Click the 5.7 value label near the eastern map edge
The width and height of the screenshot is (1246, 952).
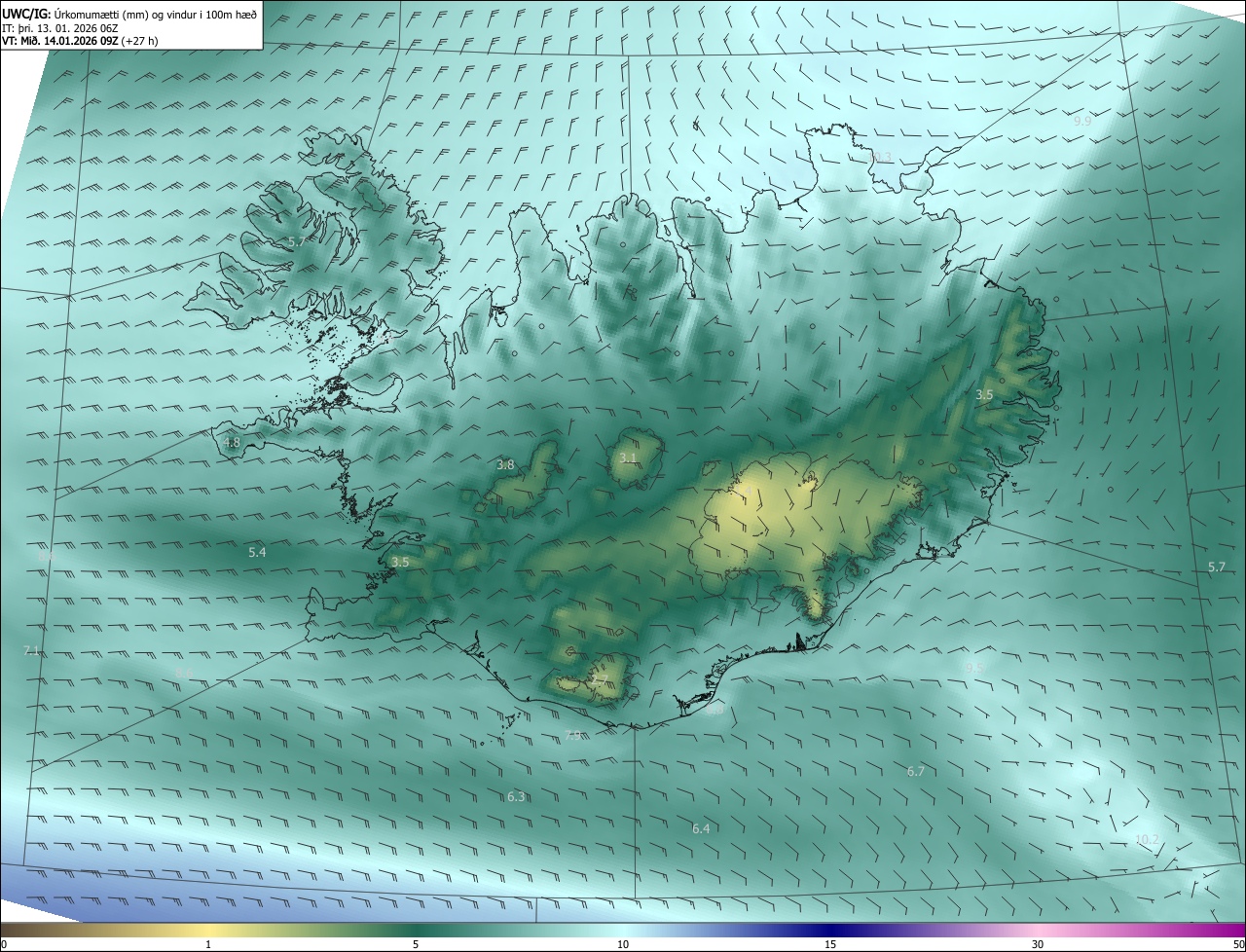click(x=1217, y=567)
